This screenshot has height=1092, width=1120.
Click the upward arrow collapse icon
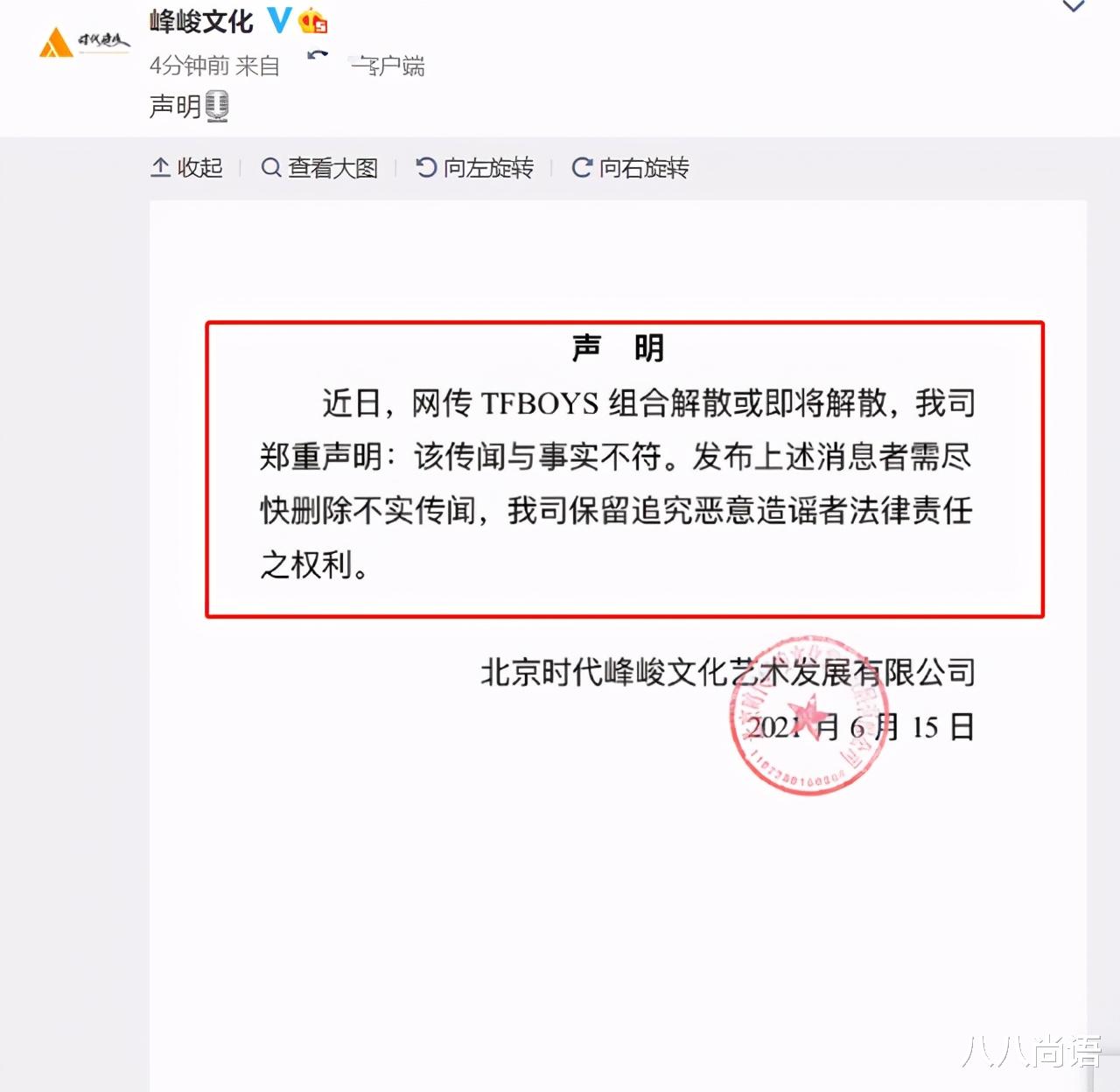click(160, 167)
